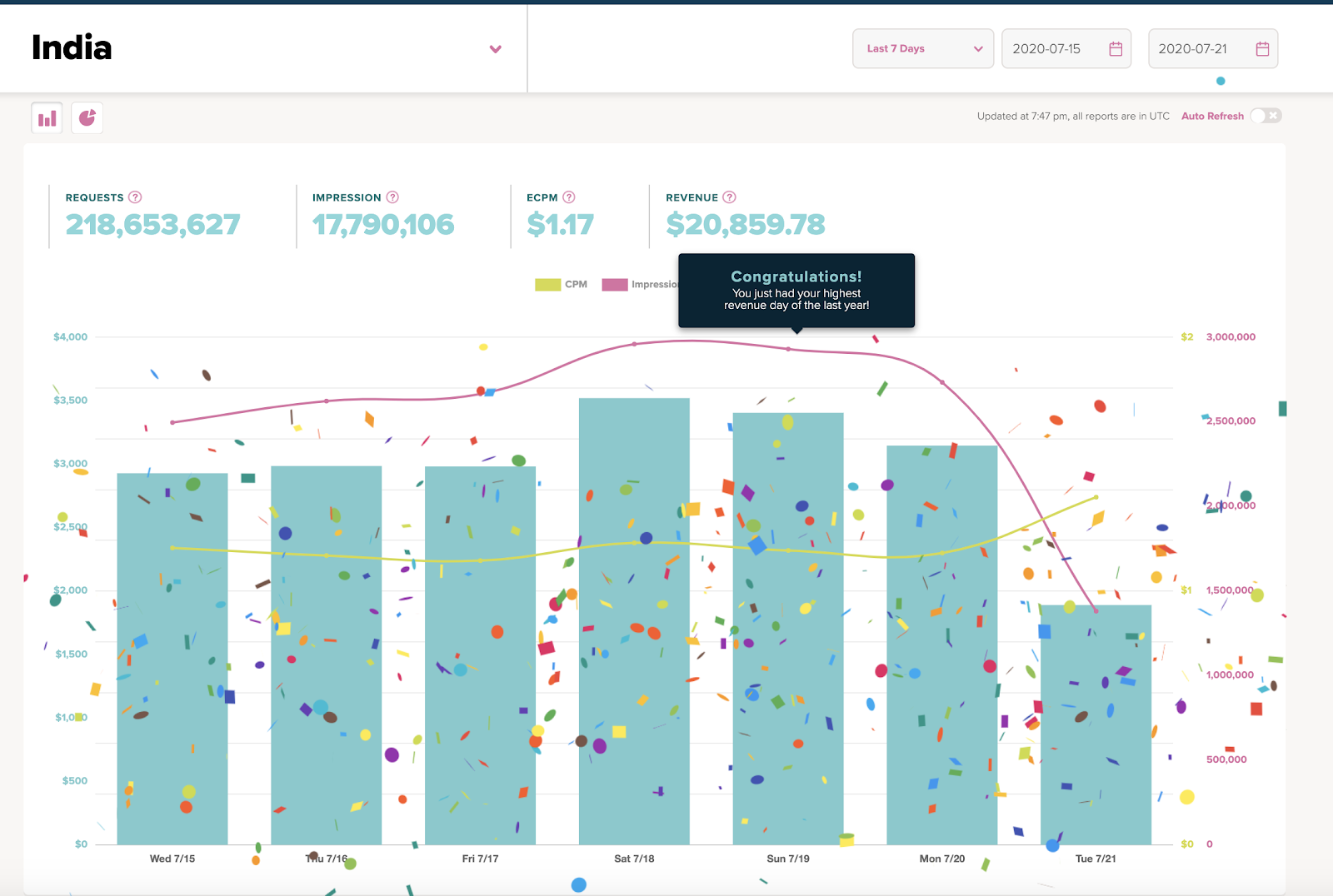The width and height of the screenshot is (1333, 896).
Task: Switch to bar chart view
Action: coord(47,118)
